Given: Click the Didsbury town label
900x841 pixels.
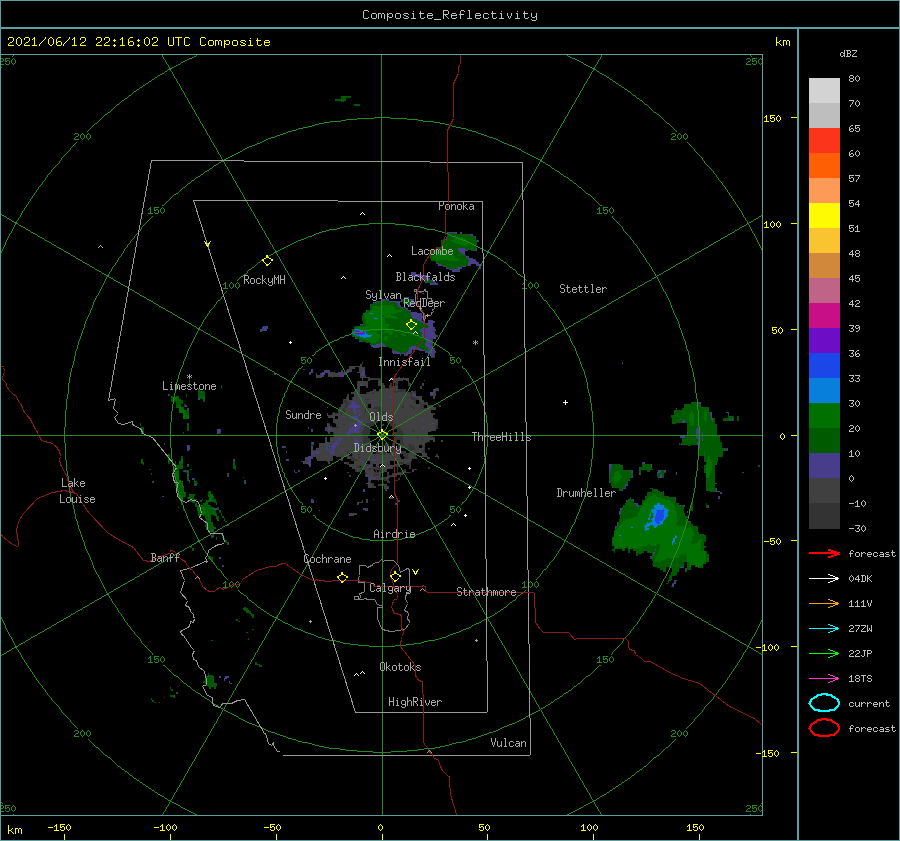Looking at the screenshot, I should click(377, 448).
